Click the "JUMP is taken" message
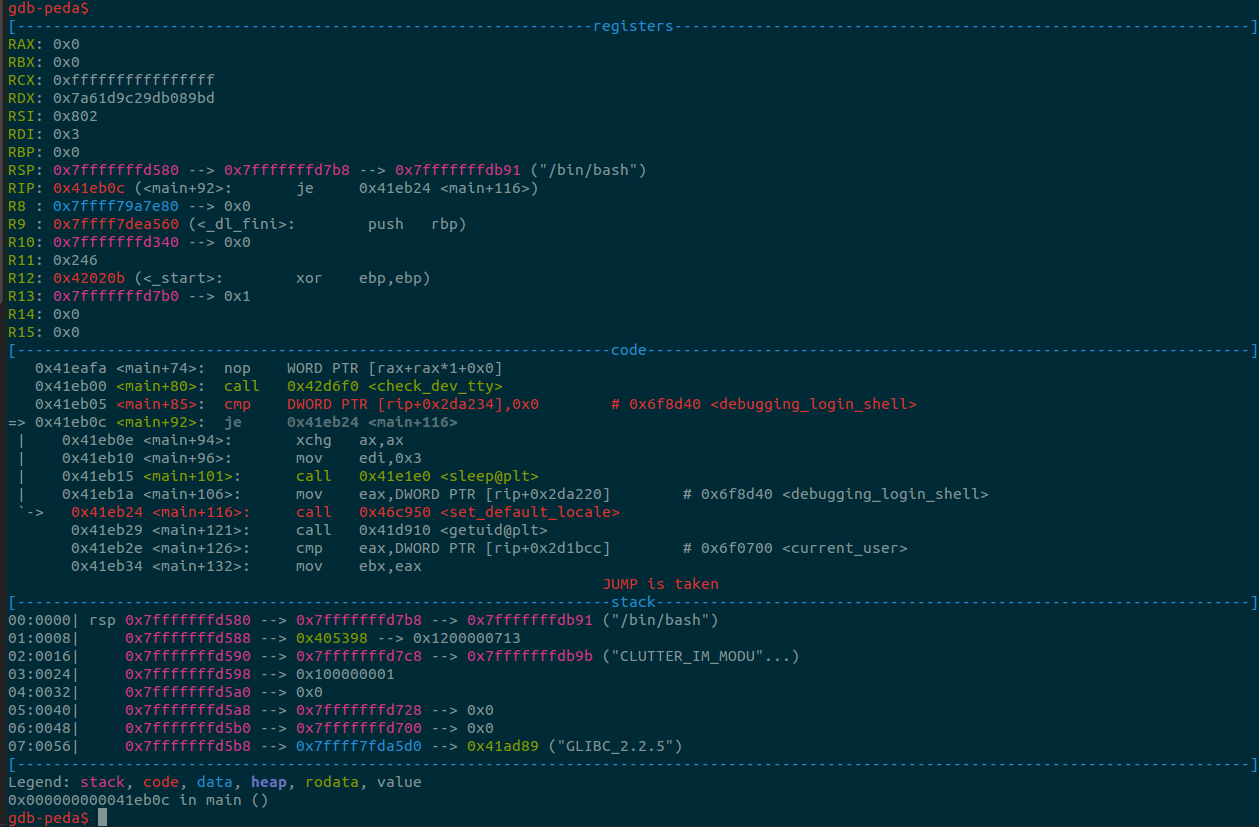Screen dimensions: 1259x827 click(660, 584)
